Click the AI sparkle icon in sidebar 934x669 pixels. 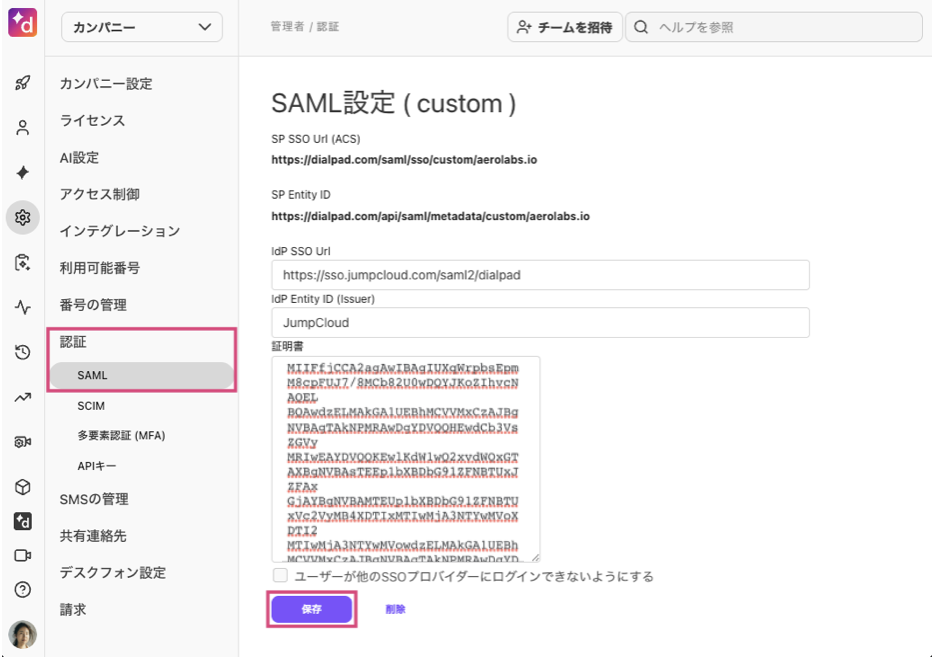[22, 172]
